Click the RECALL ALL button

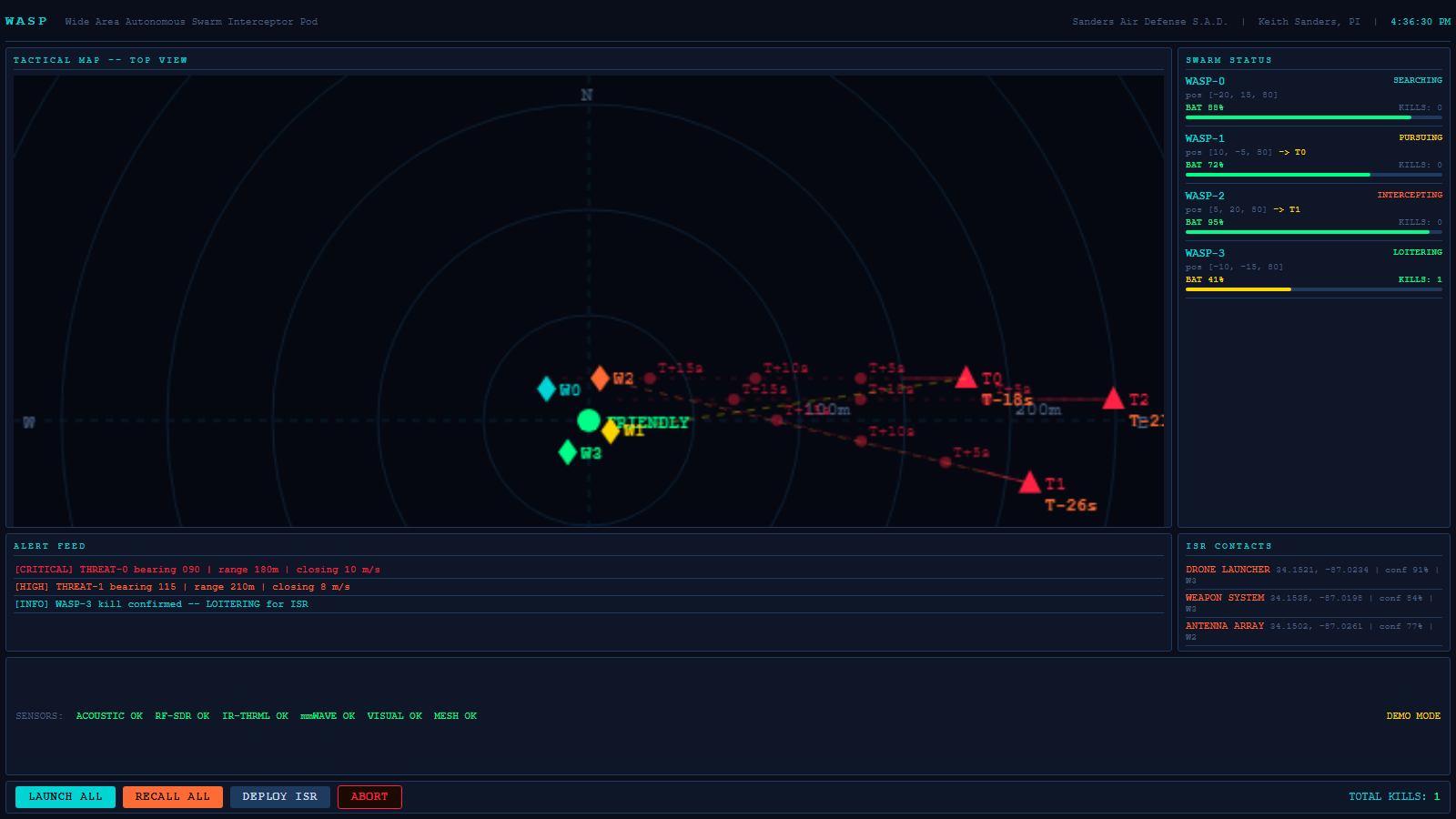[x=173, y=797]
